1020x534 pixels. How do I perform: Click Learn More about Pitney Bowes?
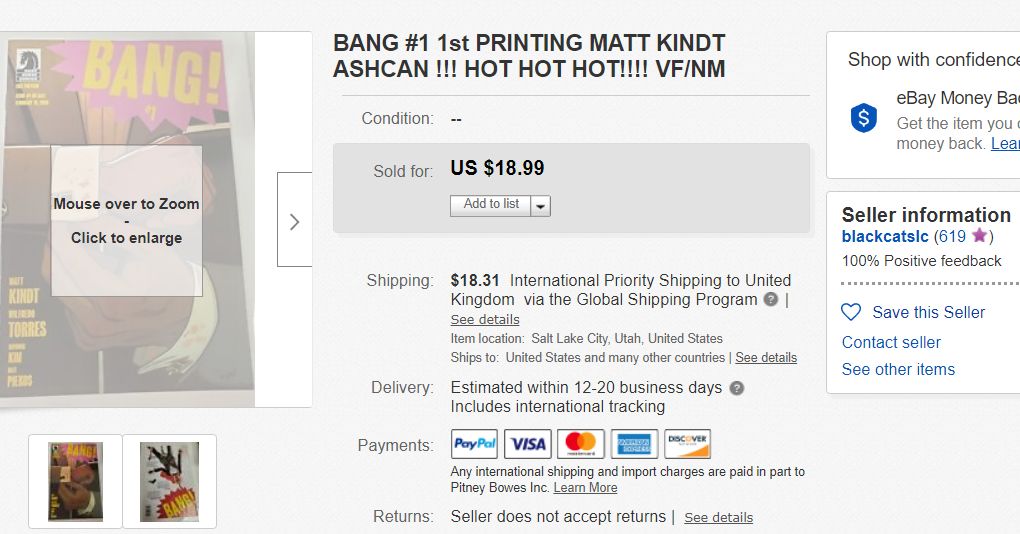[585, 488]
